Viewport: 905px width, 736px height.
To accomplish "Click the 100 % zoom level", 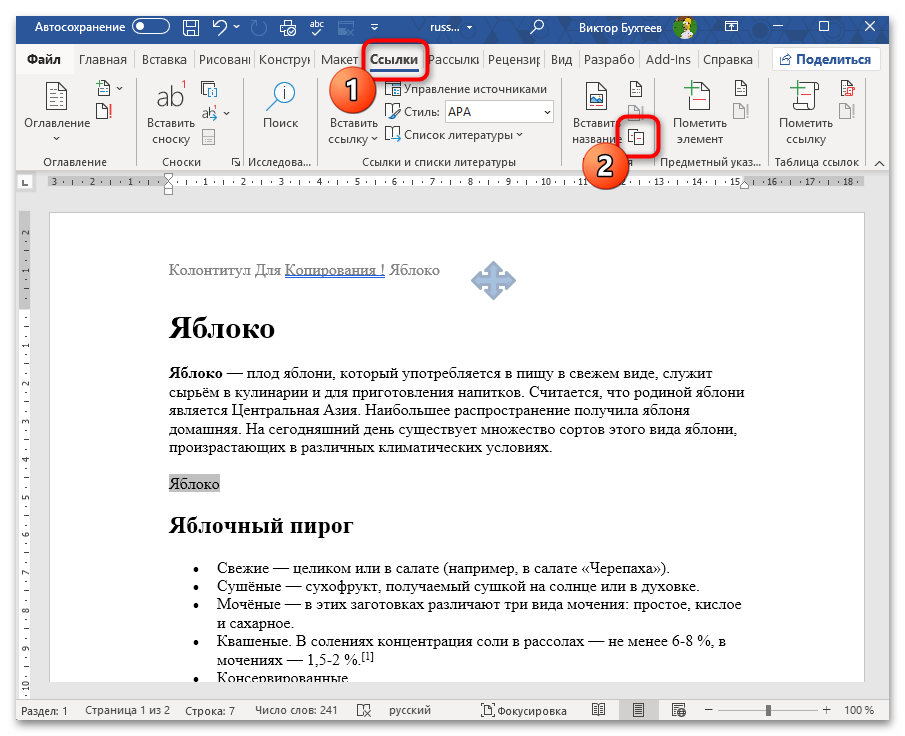I will [x=858, y=711].
